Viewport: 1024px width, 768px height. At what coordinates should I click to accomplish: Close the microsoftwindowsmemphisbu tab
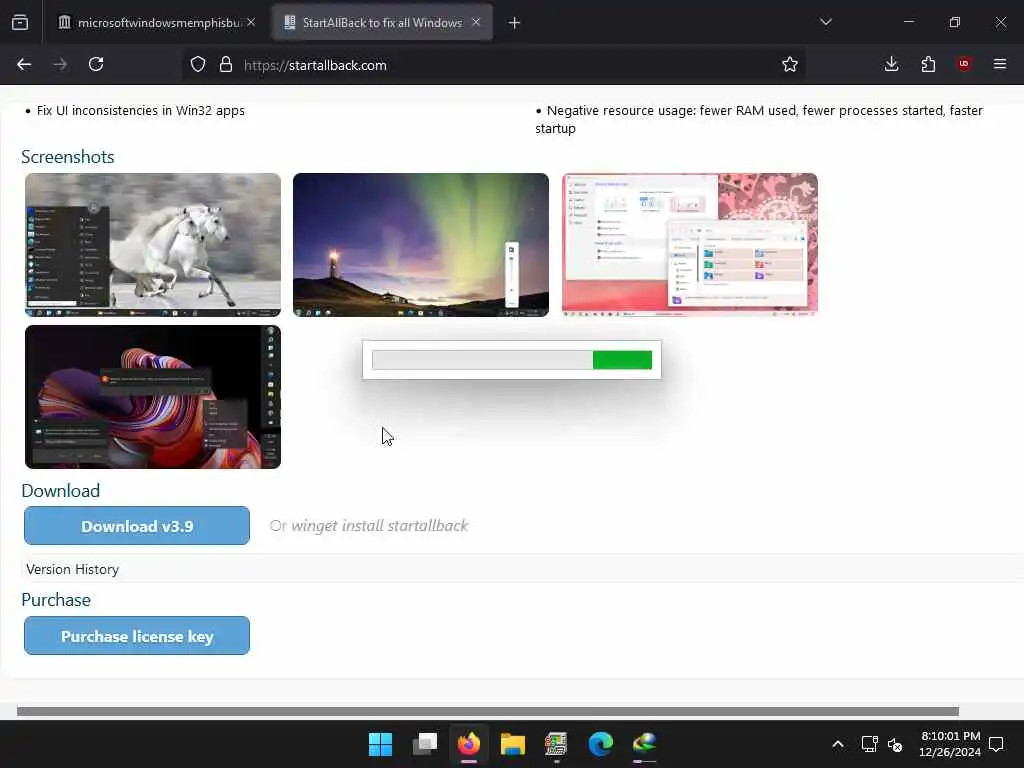[251, 22]
